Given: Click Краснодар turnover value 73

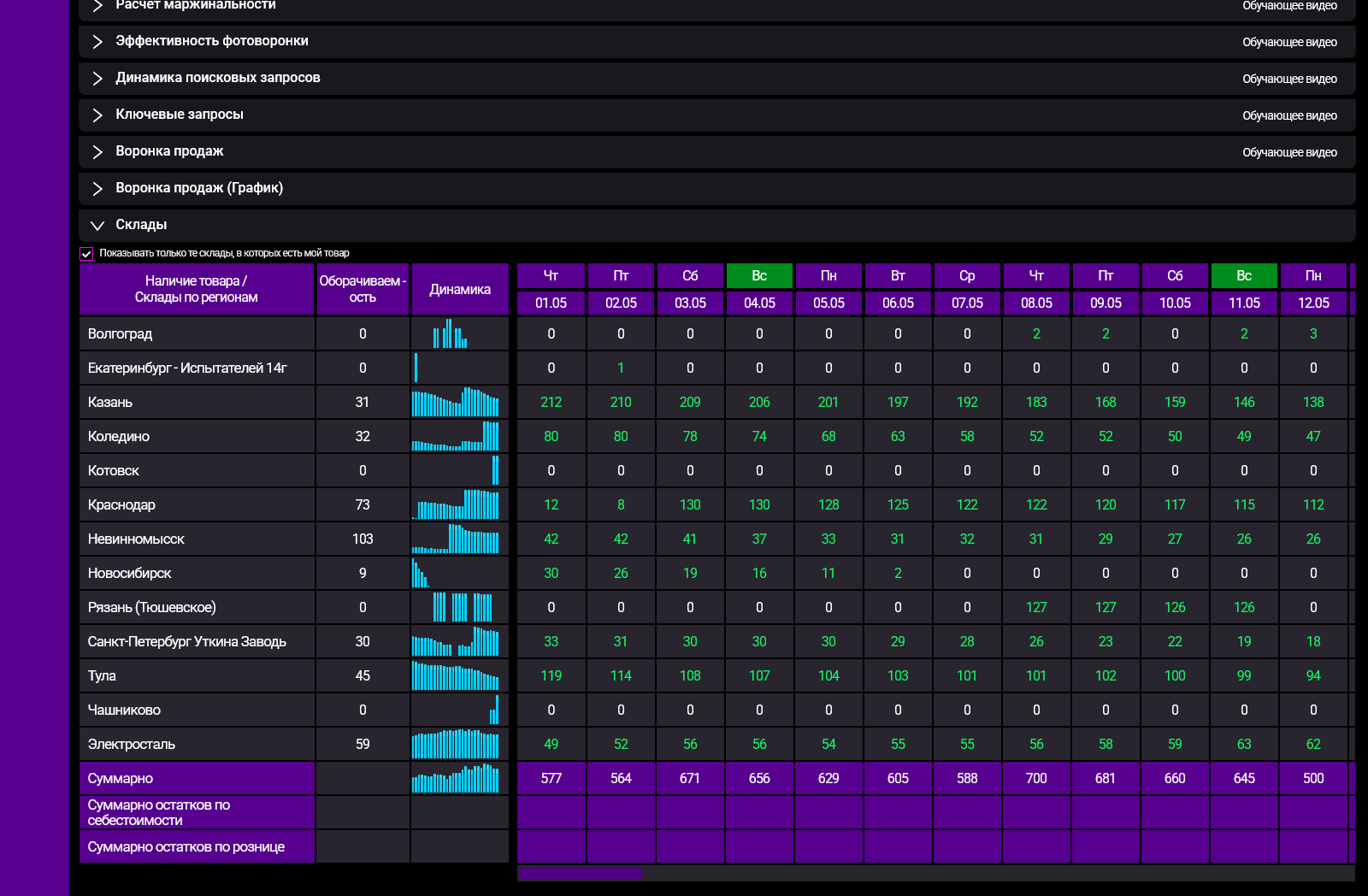Looking at the screenshot, I should coord(363,504).
